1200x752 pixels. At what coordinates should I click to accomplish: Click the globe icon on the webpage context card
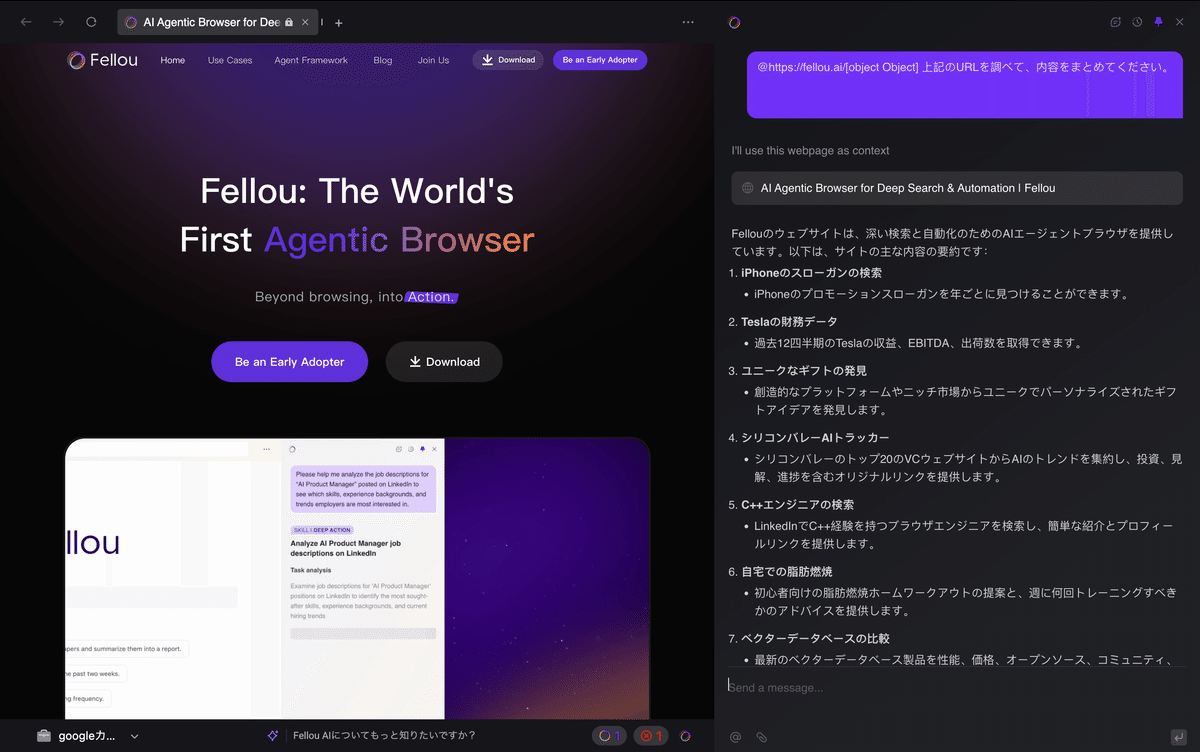[x=750, y=188]
